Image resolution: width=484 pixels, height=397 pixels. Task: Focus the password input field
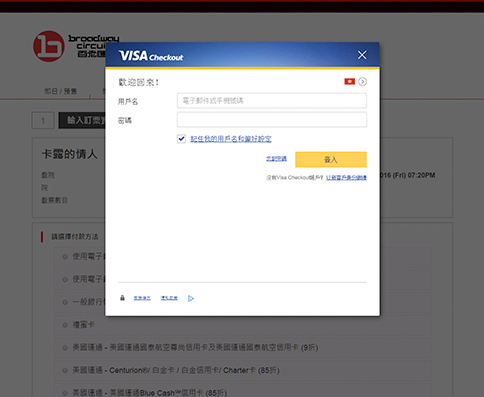pyautogui.click(x=272, y=120)
